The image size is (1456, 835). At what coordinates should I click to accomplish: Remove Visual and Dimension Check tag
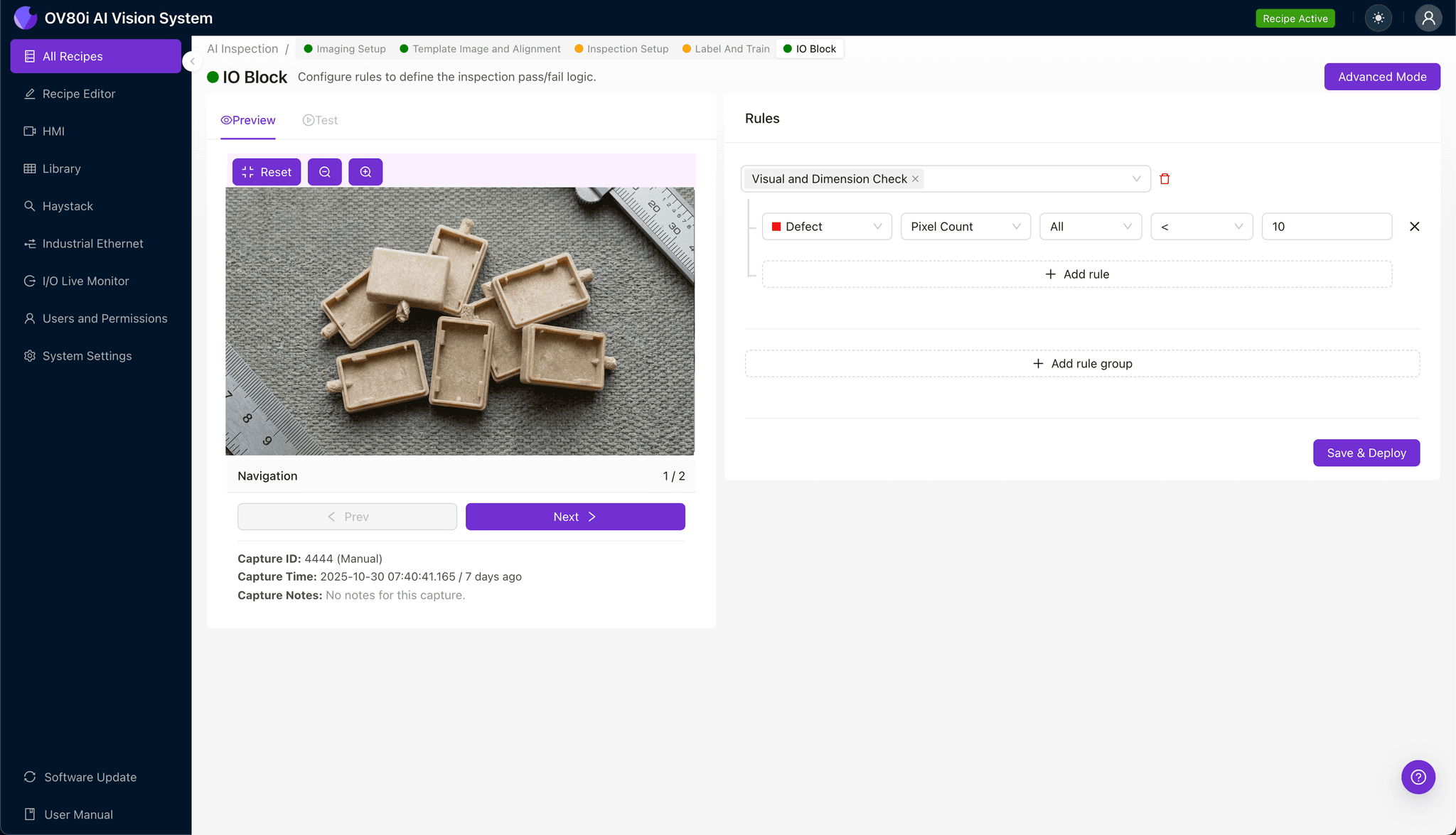point(916,179)
